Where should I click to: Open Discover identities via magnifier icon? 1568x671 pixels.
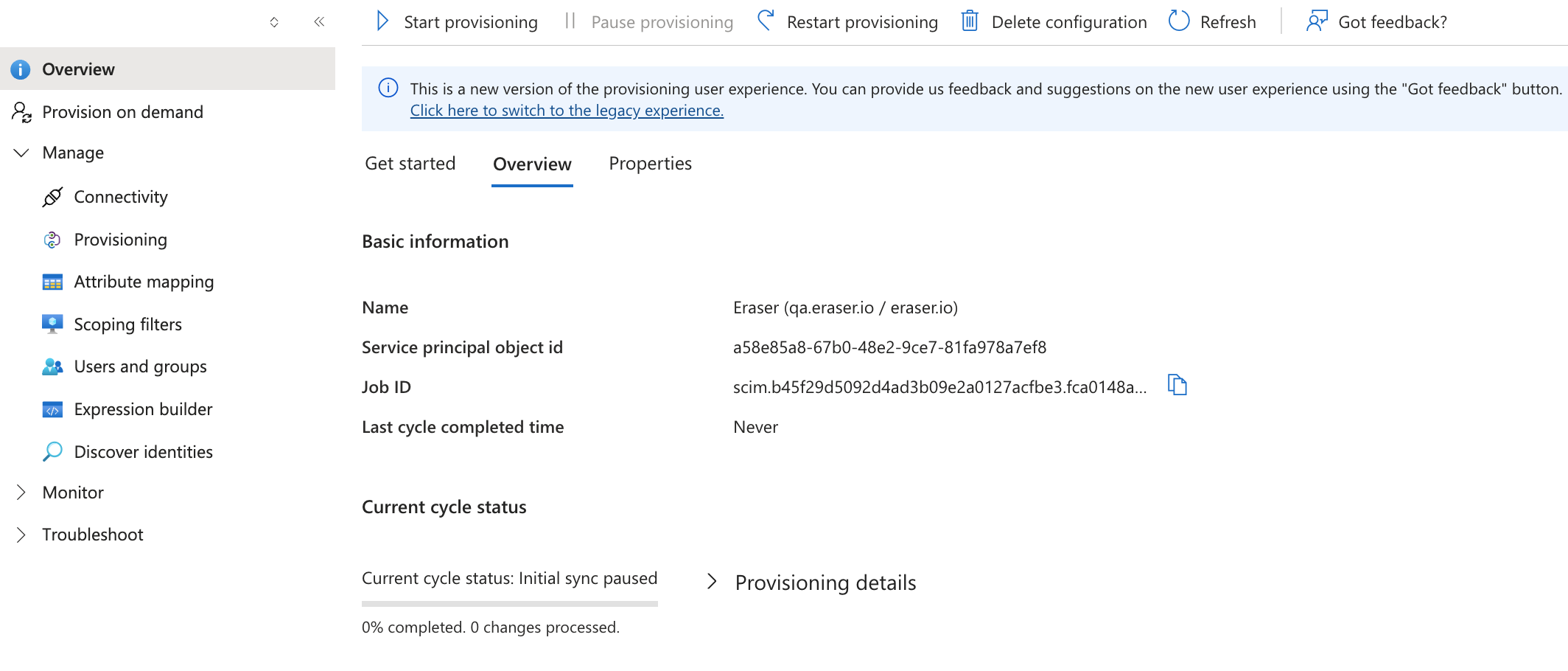52,451
